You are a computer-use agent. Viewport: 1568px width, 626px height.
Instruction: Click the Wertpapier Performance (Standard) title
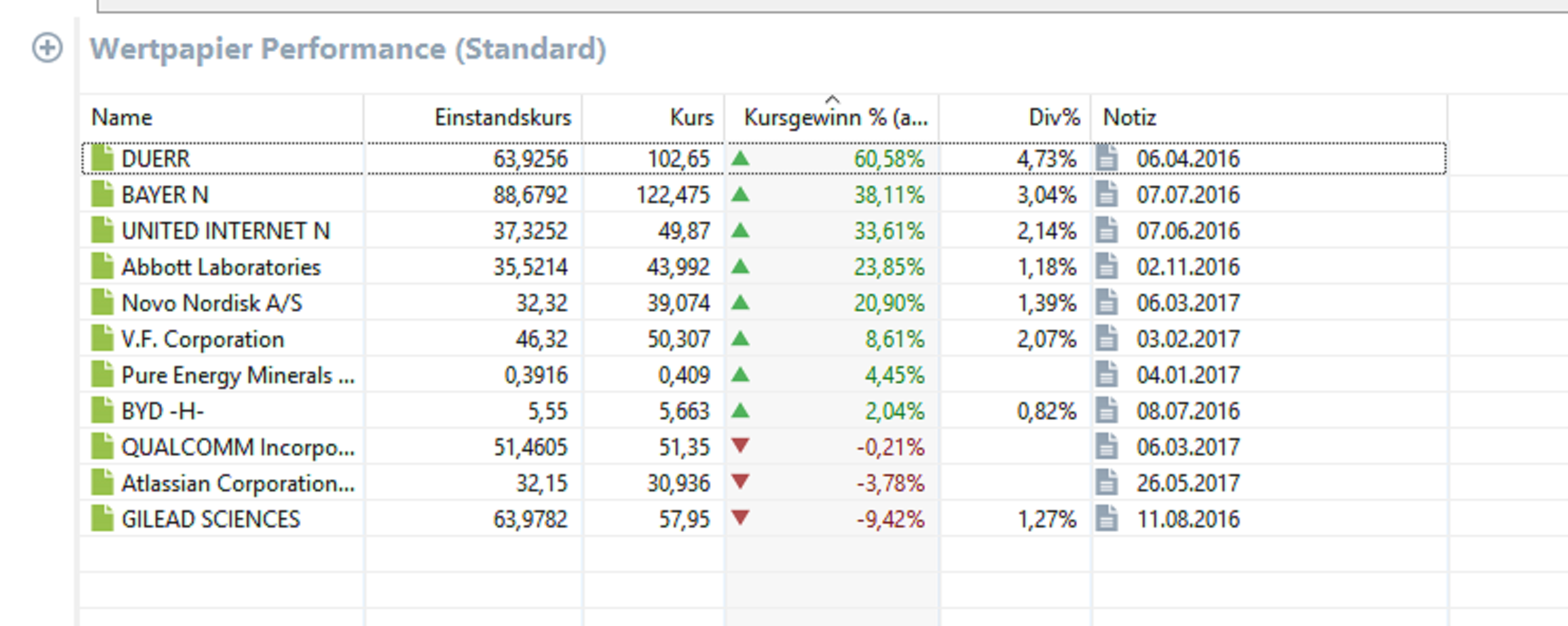(347, 49)
